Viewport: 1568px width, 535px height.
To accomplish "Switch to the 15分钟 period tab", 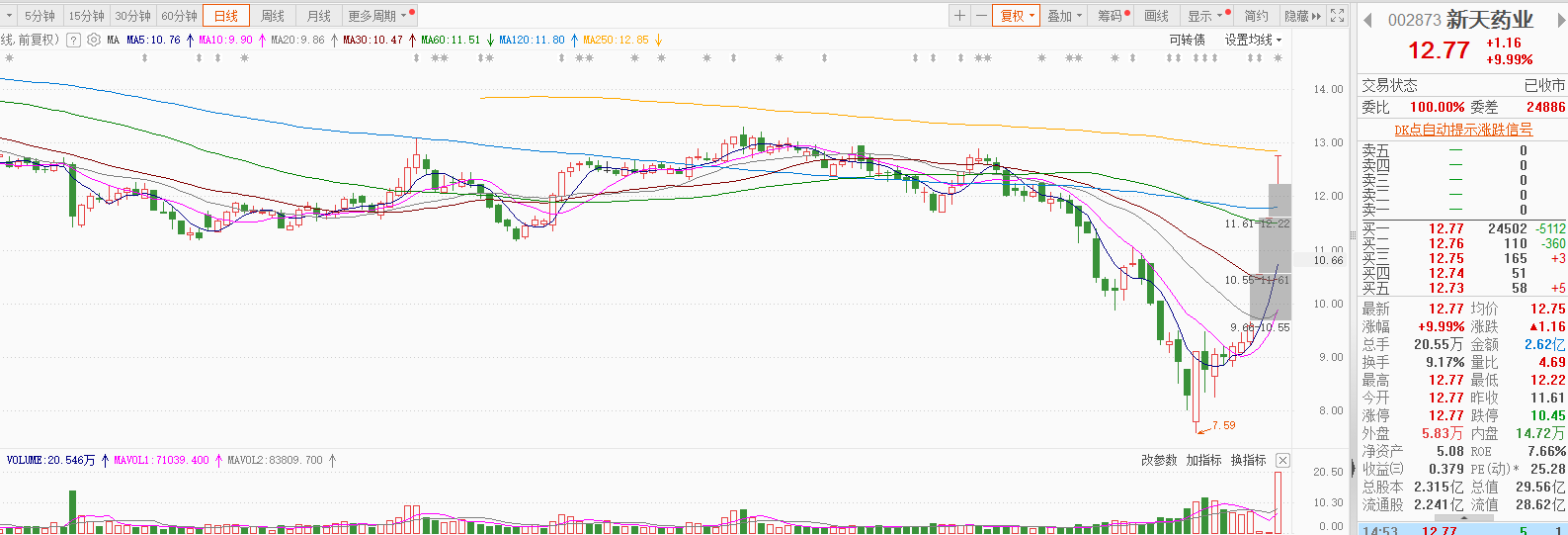I will click(86, 16).
